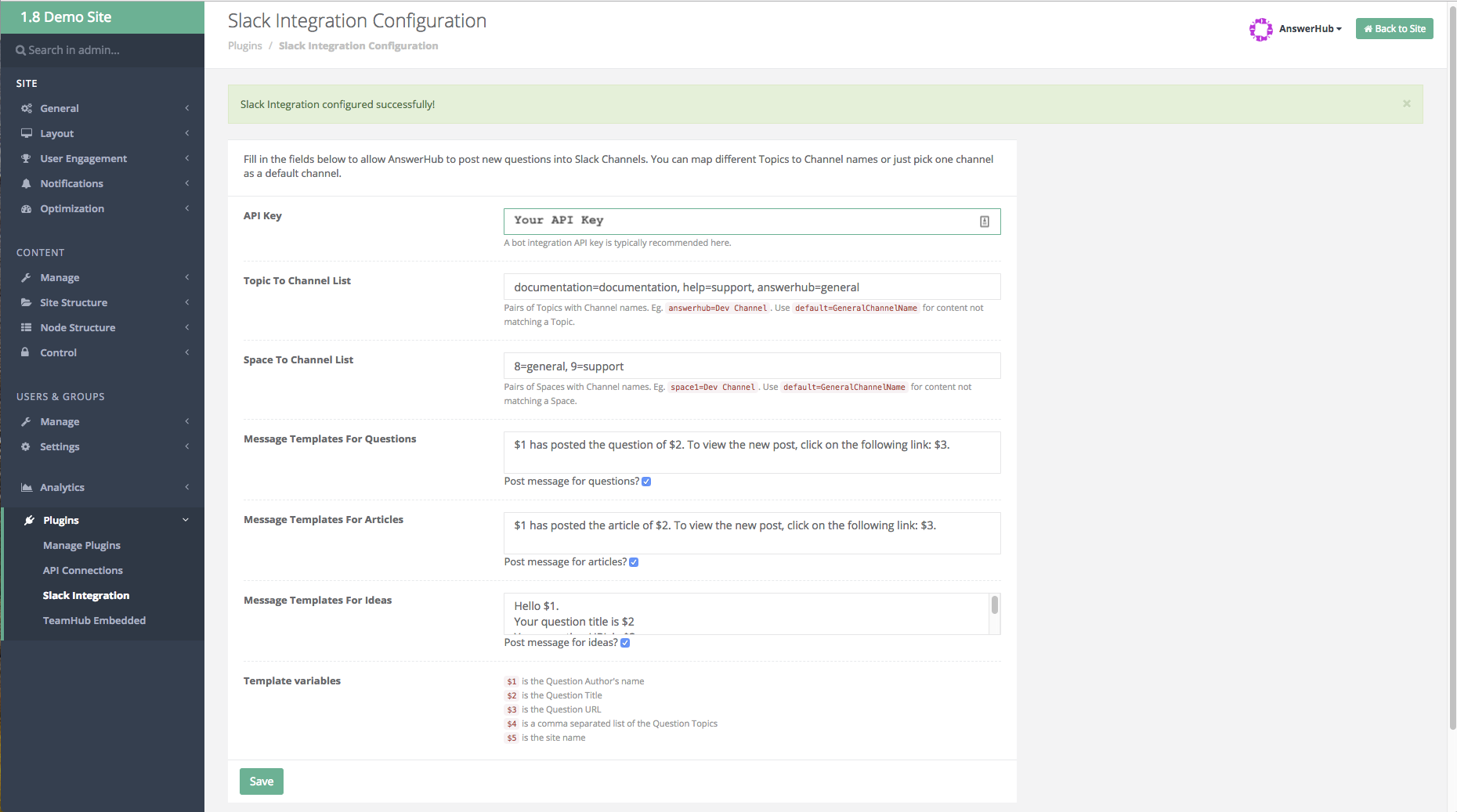
Task: Click the Analytics chart icon
Action: point(27,487)
